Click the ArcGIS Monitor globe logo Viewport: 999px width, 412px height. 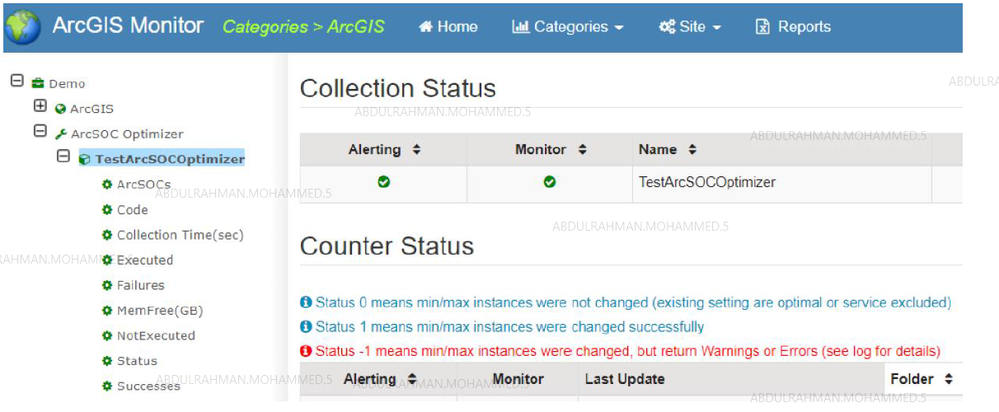(x=23, y=27)
